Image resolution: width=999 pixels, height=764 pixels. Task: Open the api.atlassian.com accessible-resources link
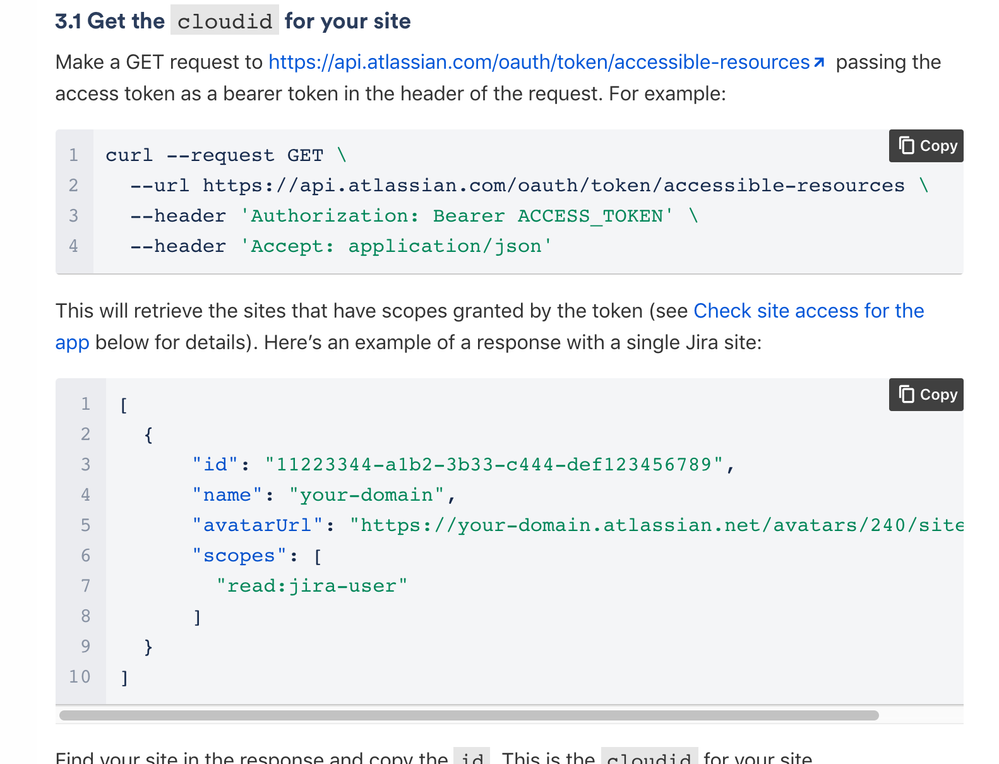(539, 62)
